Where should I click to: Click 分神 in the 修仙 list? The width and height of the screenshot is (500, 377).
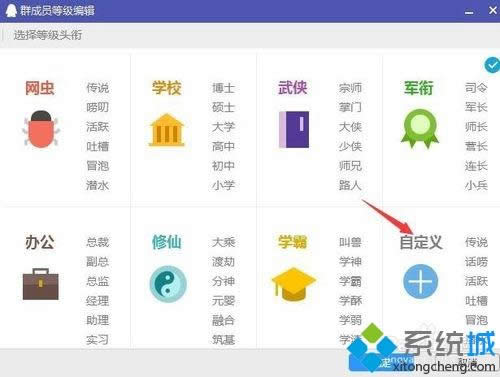[x=223, y=281]
